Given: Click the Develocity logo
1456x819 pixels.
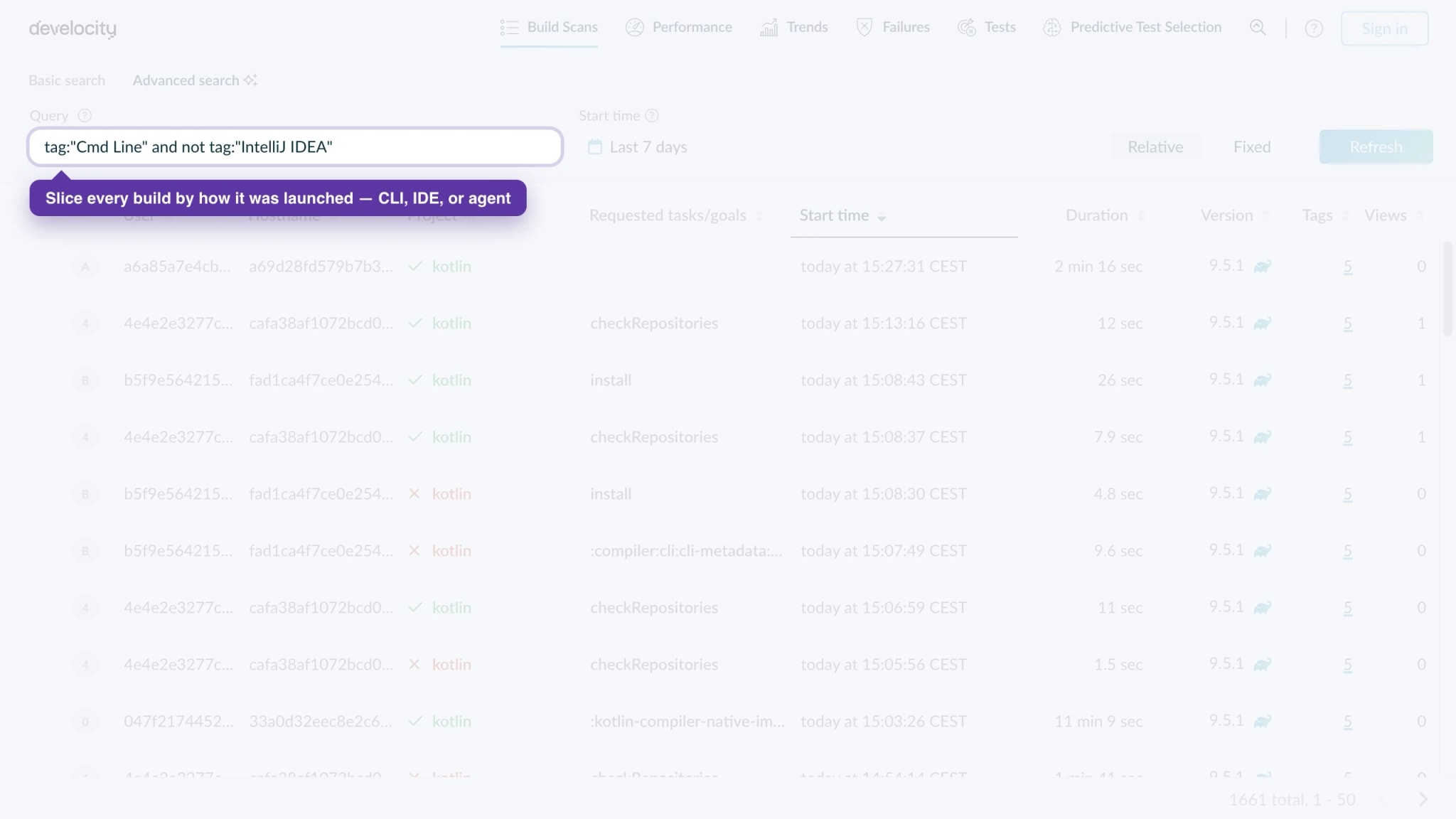Looking at the screenshot, I should point(73,28).
